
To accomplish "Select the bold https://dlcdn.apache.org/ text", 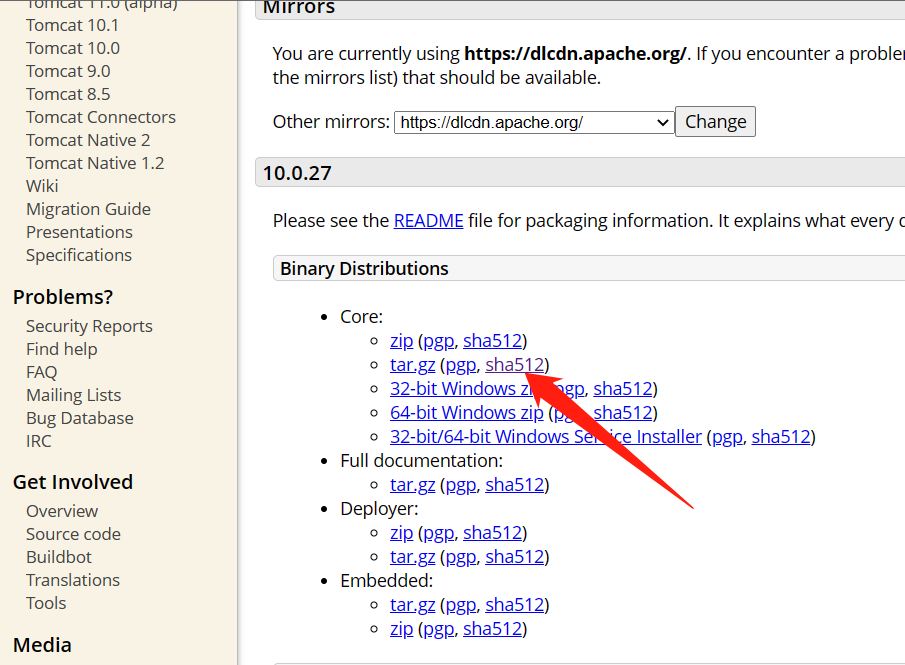I will click(x=575, y=54).
